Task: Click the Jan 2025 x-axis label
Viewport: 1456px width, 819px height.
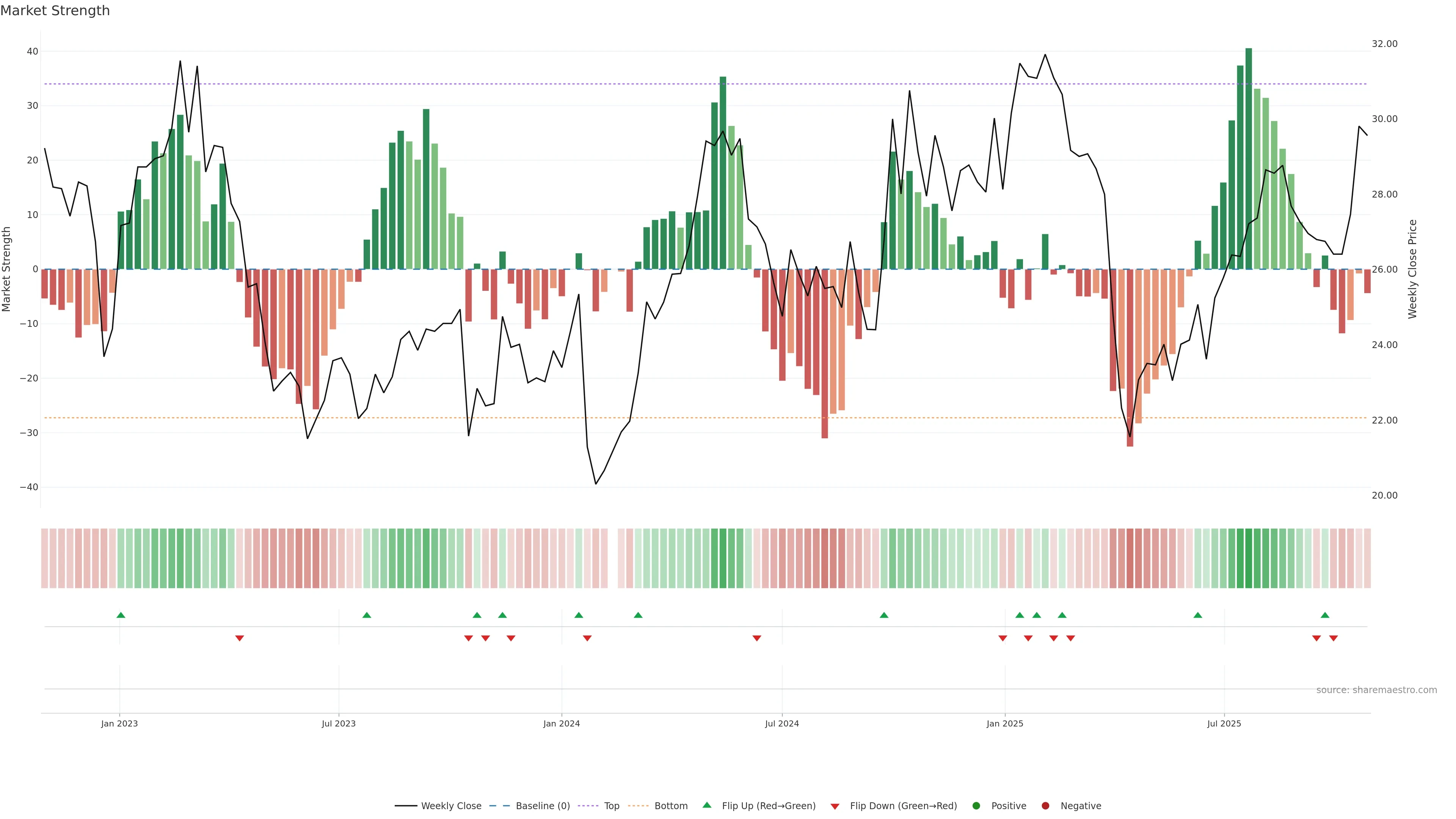Action: (1004, 723)
